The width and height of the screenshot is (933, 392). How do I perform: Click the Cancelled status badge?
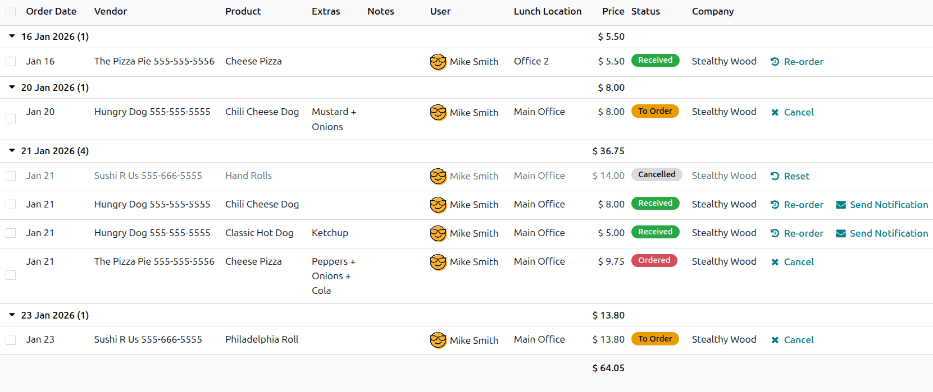[656, 175]
